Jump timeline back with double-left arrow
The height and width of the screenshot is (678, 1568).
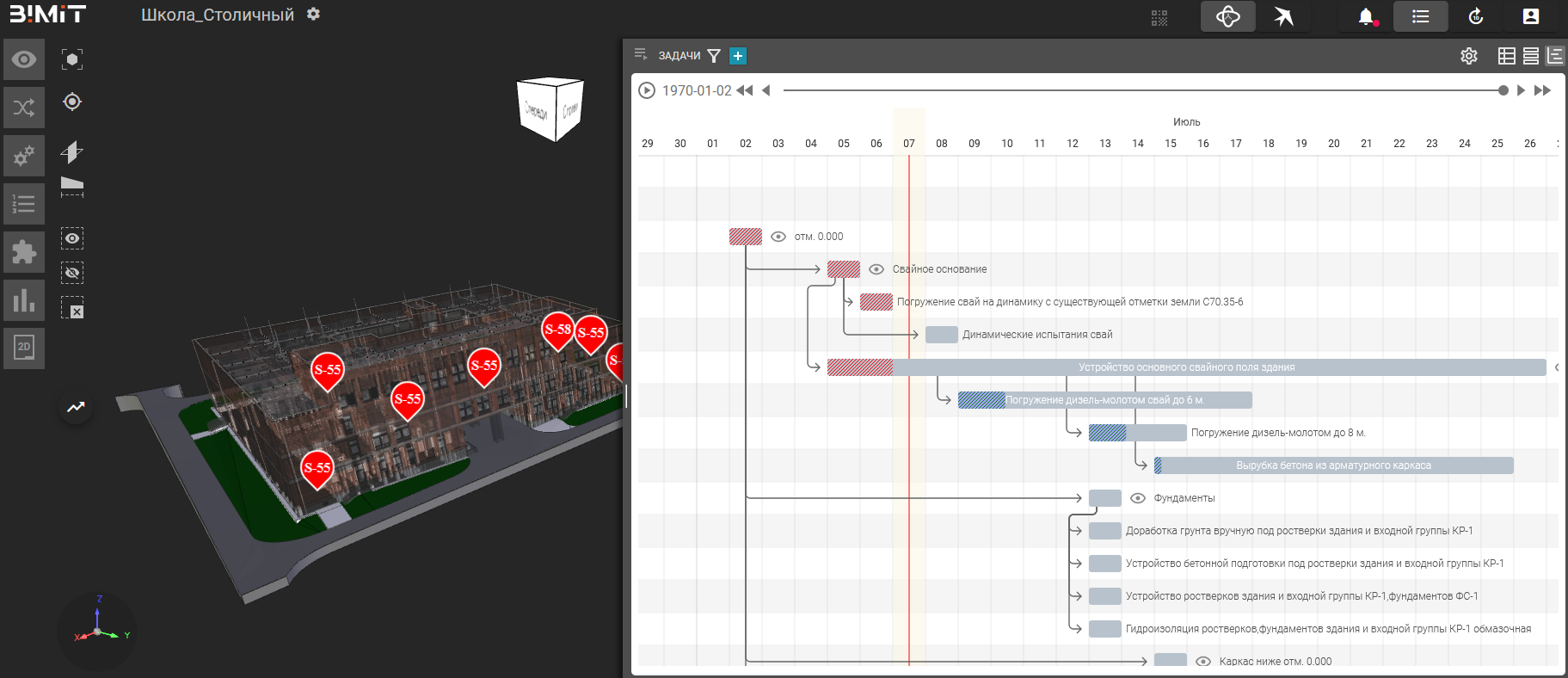(745, 90)
